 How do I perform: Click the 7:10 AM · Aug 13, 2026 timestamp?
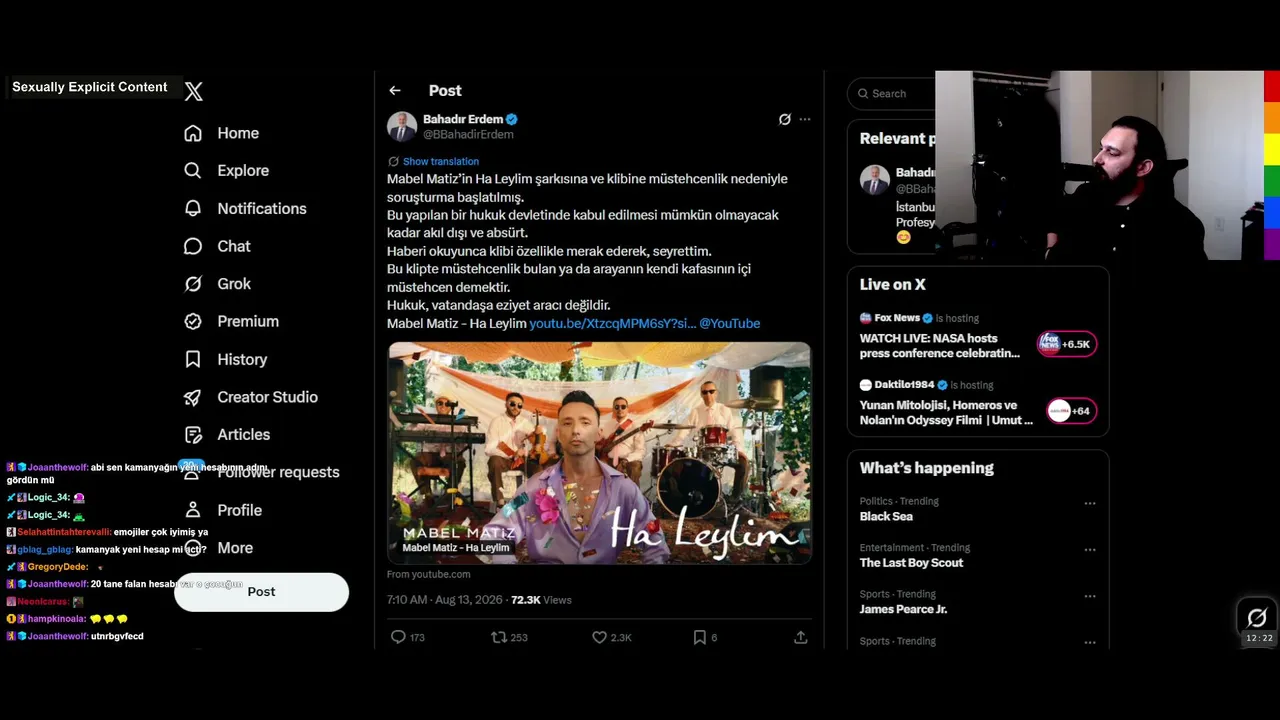click(445, 600)
